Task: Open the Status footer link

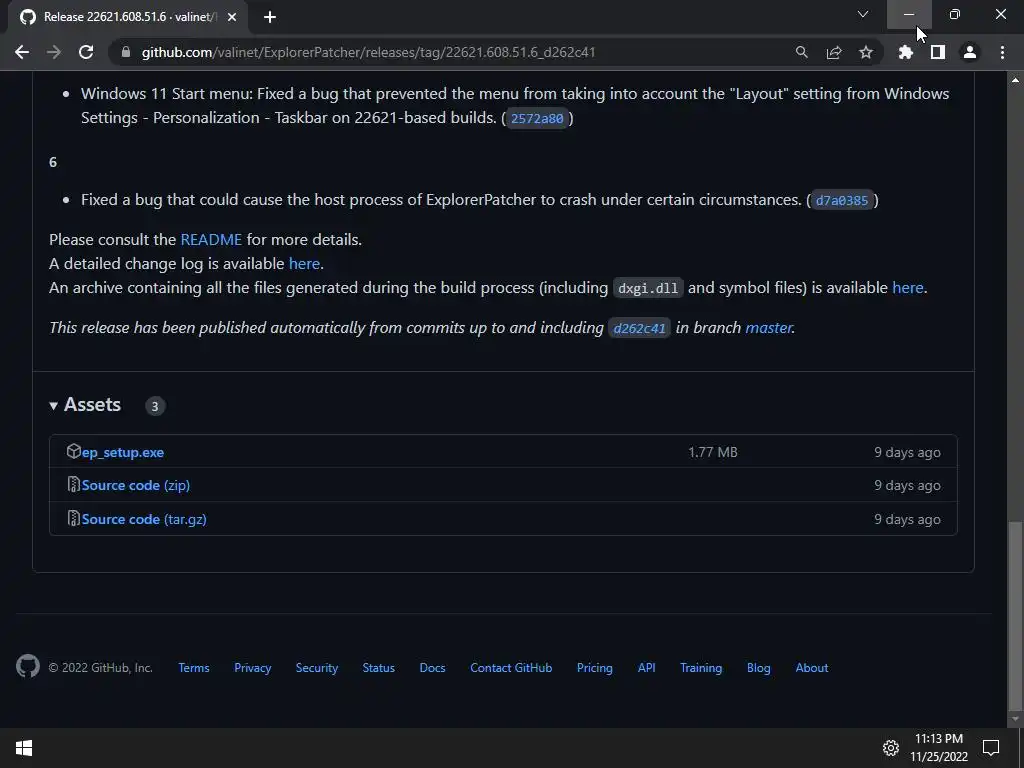Action: [379, 668]
